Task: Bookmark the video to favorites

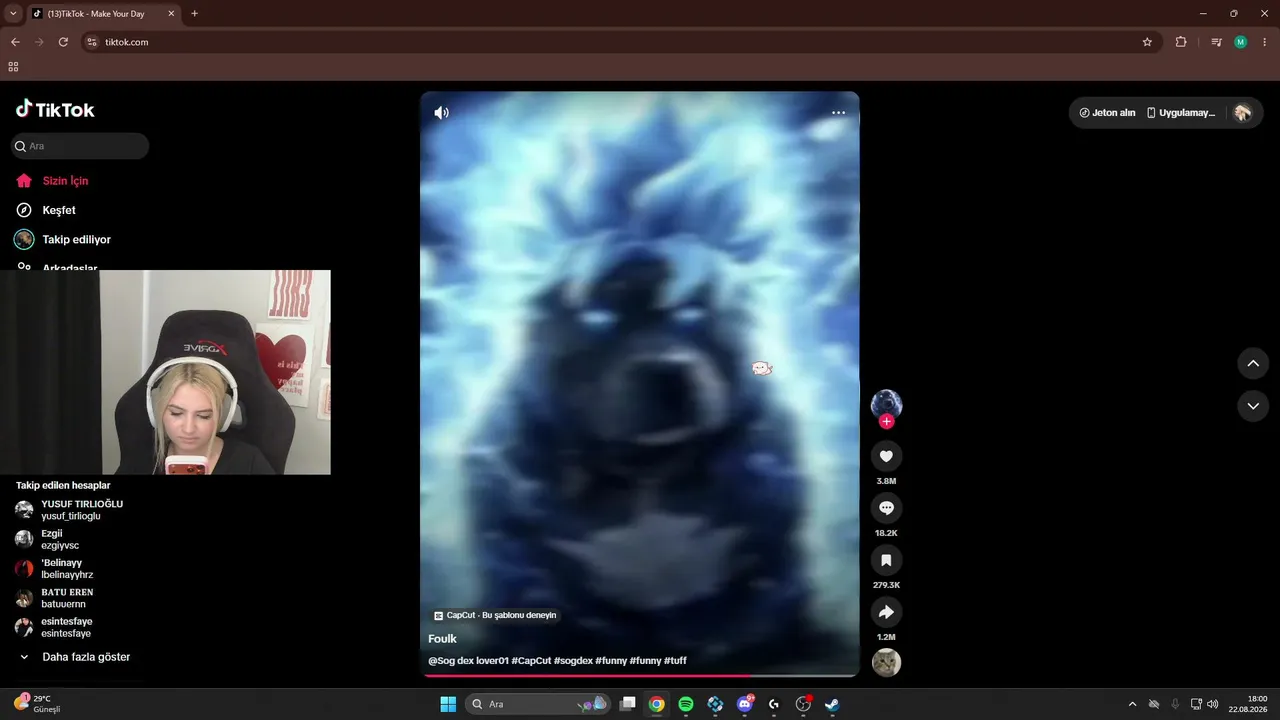Action: (886, 560)
